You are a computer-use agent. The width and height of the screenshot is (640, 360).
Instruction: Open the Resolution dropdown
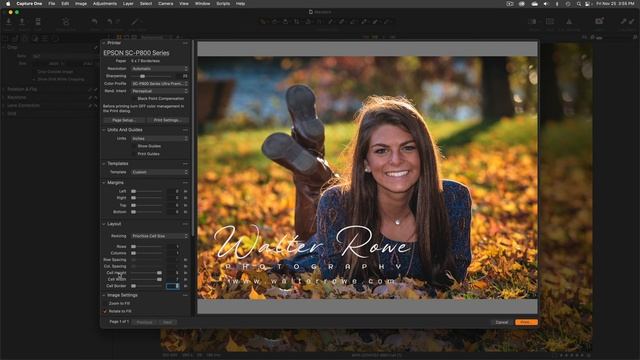[x=160, y=69]
